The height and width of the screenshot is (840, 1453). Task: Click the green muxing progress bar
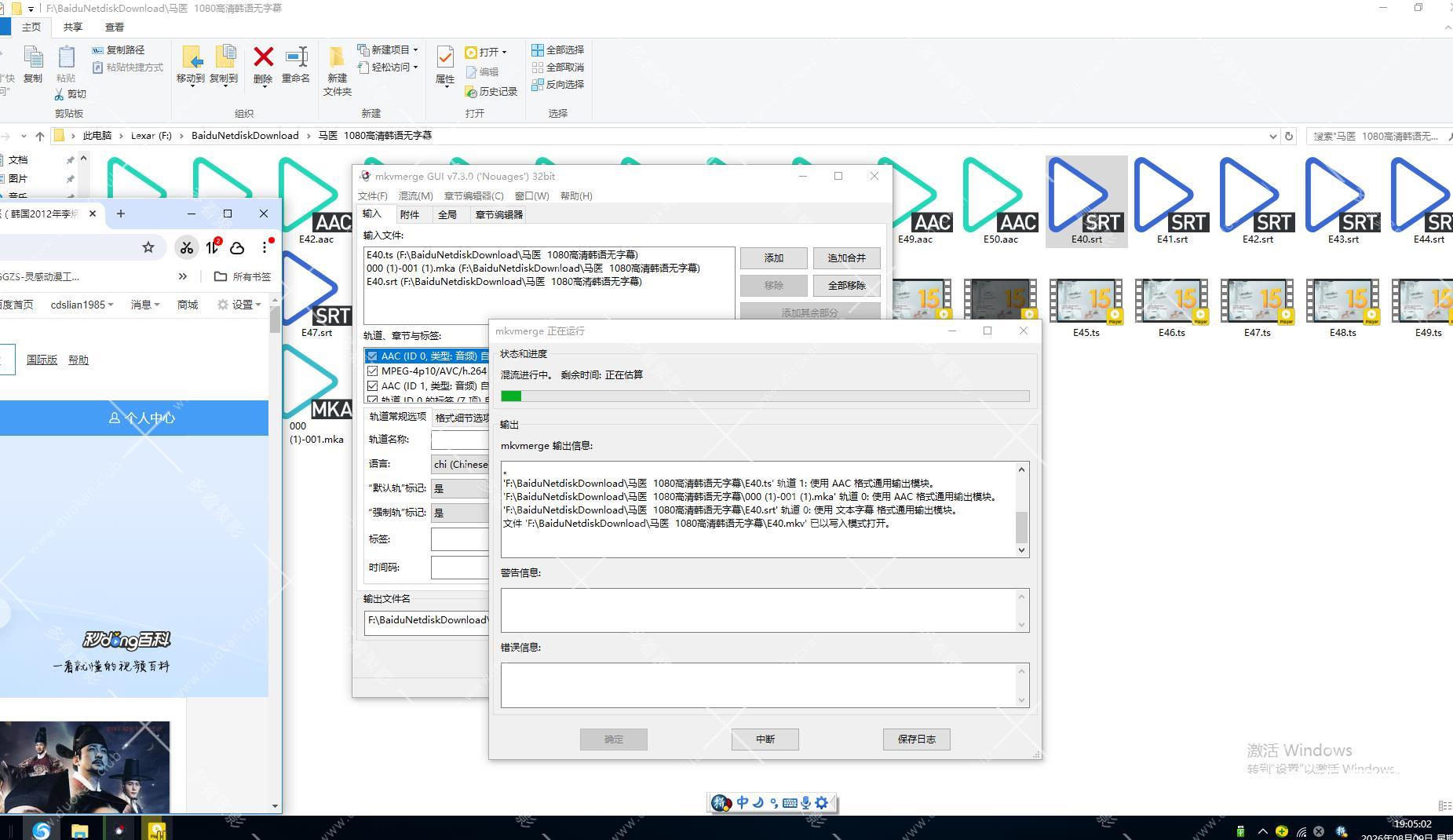(x=765, y=396)
